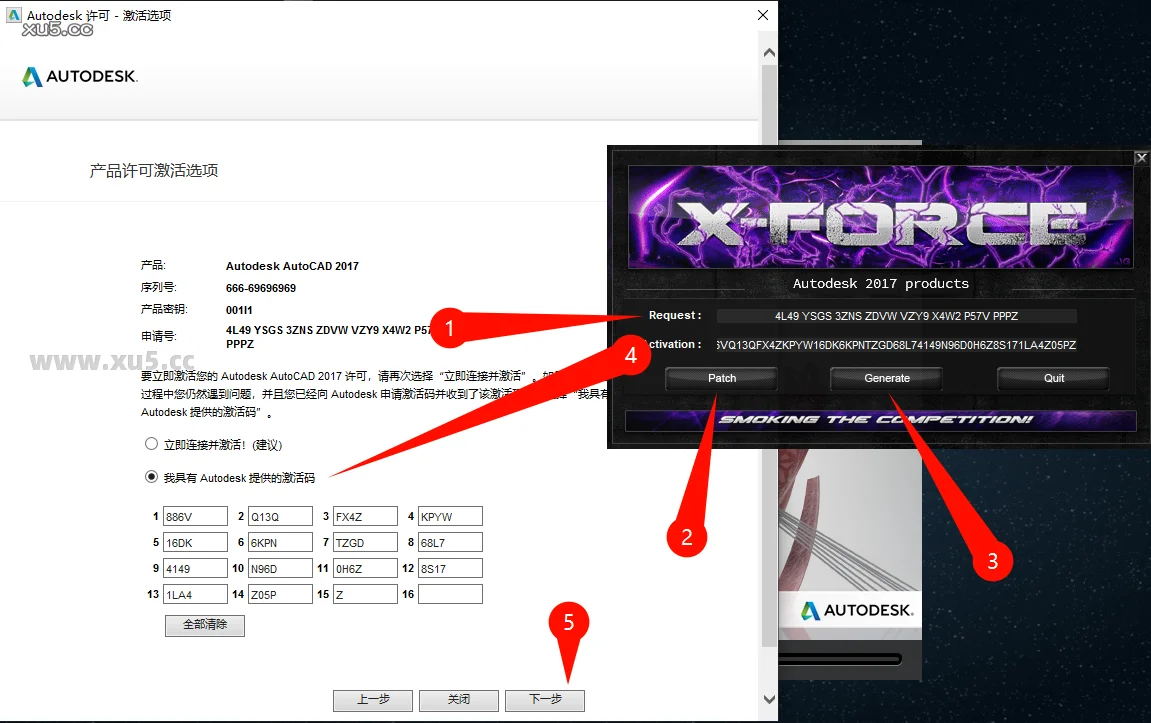
Task: Proceed with the 下一步 button
Action: [545, 700]
